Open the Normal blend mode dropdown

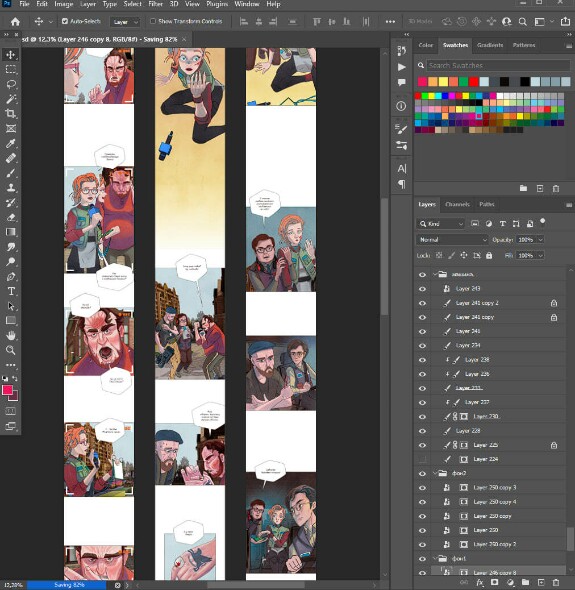(x=453, y=240)
